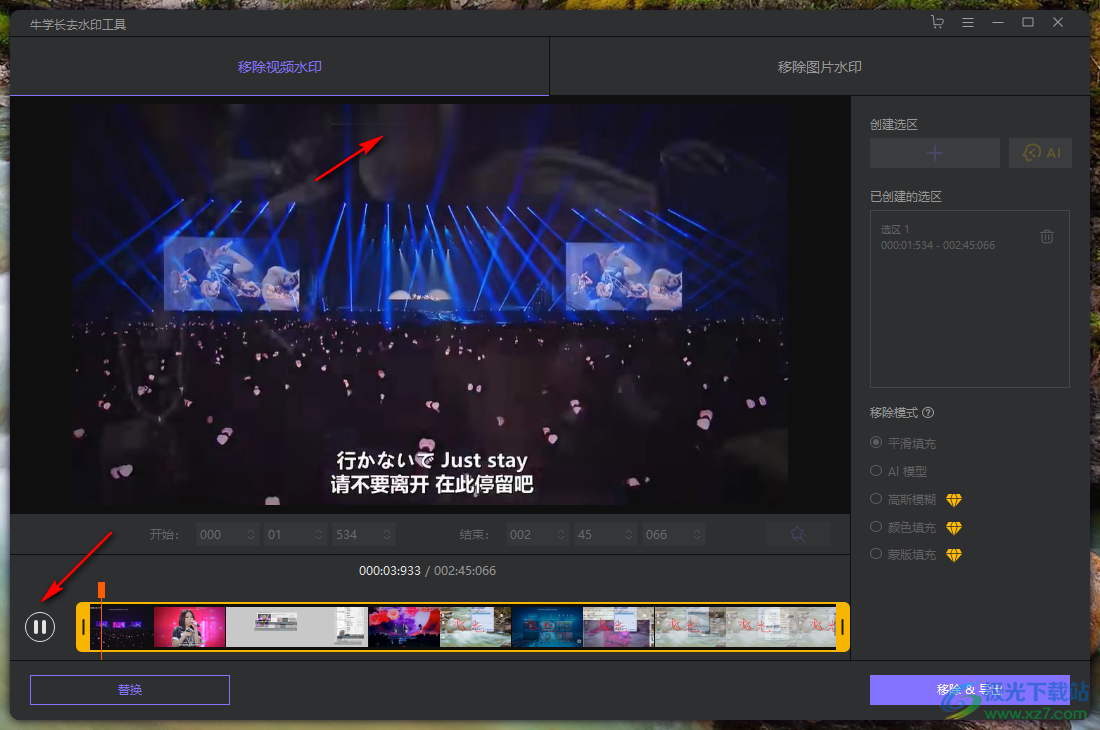Close the watermark tool window

(x=1058, y=22)
